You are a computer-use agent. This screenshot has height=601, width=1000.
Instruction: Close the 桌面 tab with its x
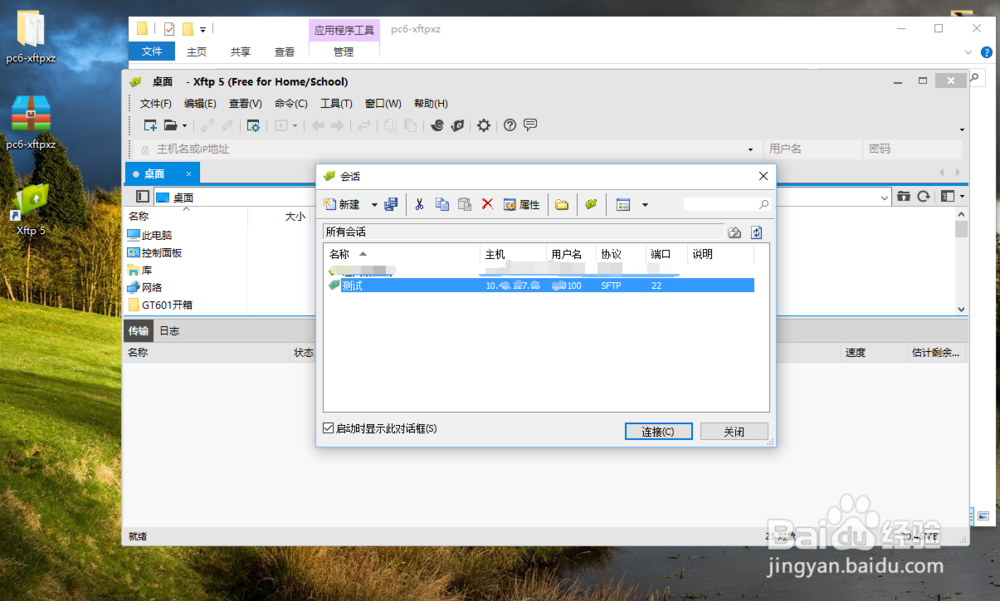pos(189,174)
